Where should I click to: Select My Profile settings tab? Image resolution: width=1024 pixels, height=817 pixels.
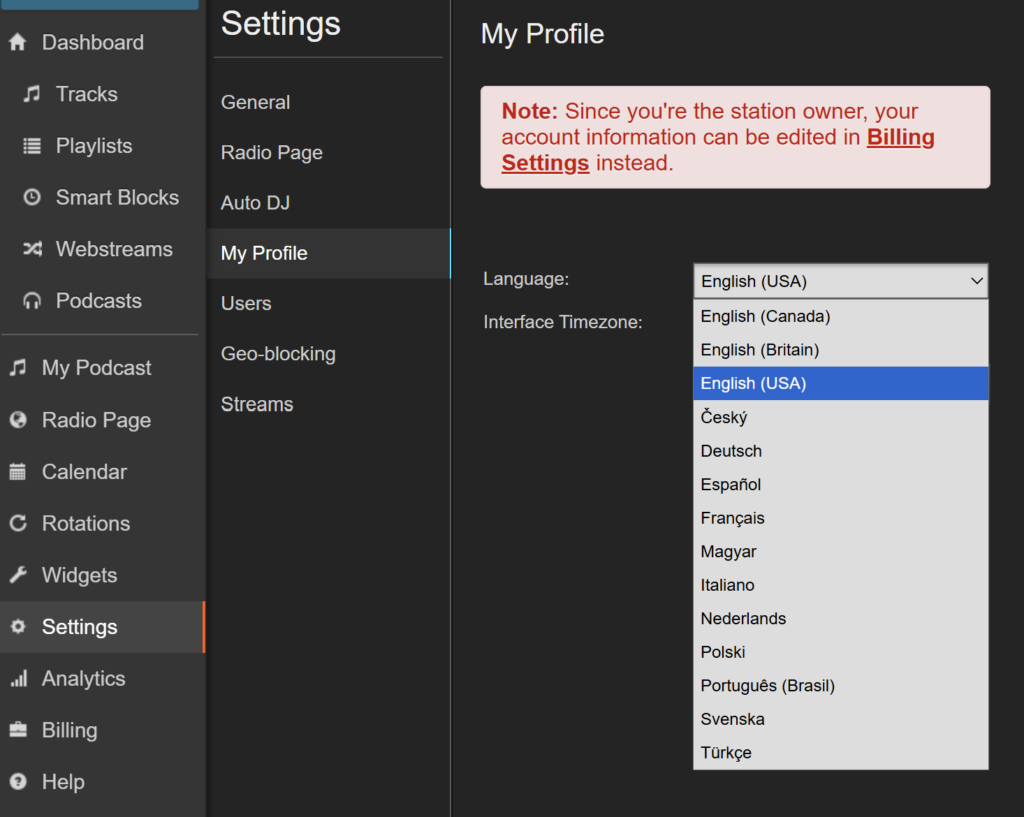[x=328, y=253]
